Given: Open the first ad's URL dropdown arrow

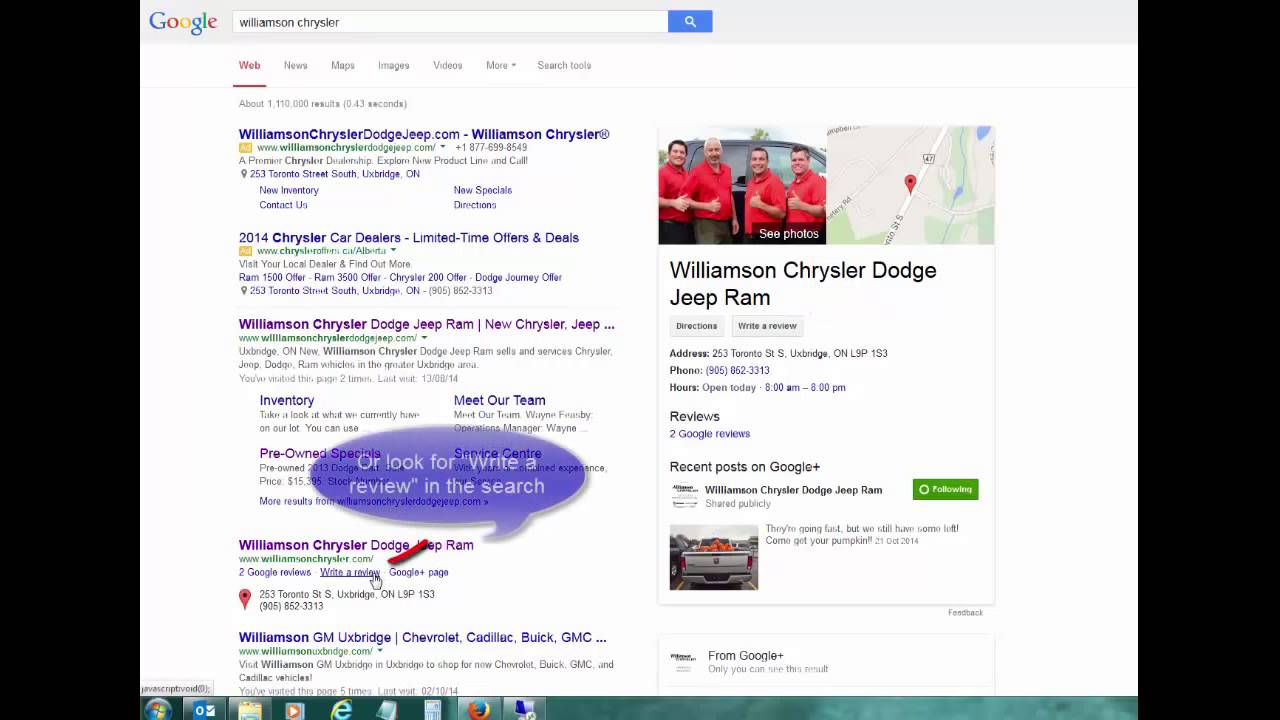Looking at the screenshot, I should click(x=443, y=147).
